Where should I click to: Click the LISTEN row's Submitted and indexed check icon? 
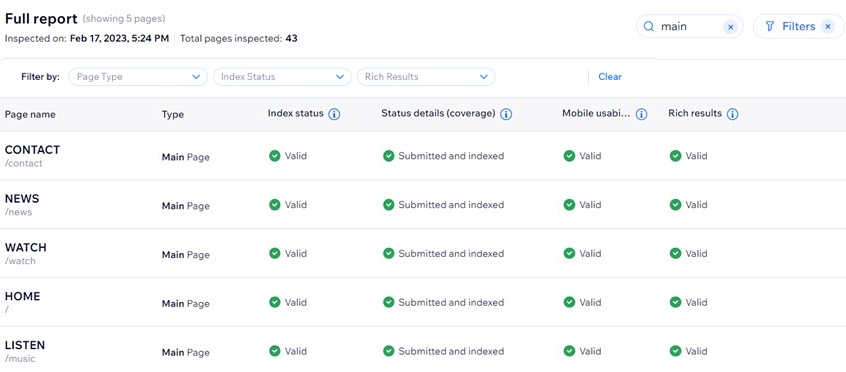tap(388, 351)
